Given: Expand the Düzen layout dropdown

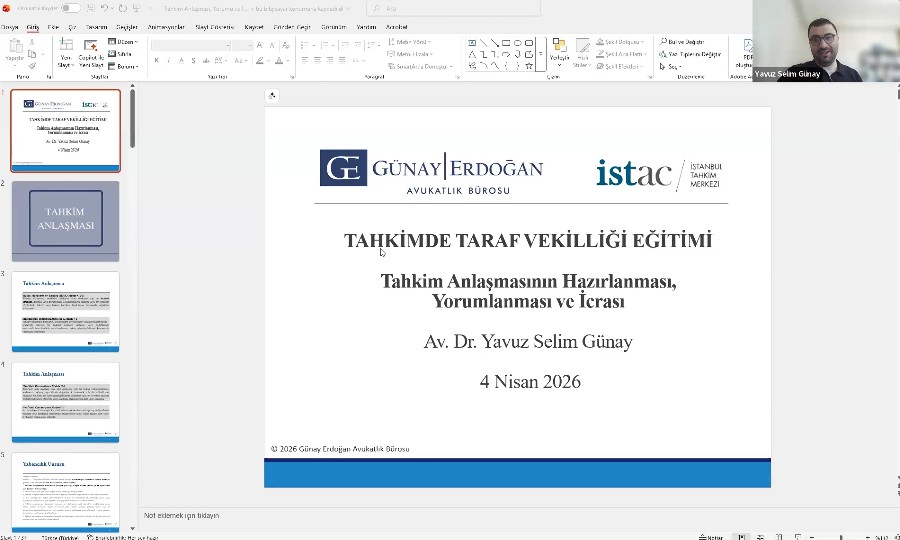Looking at the screenshot, I should tap(123, 42).
